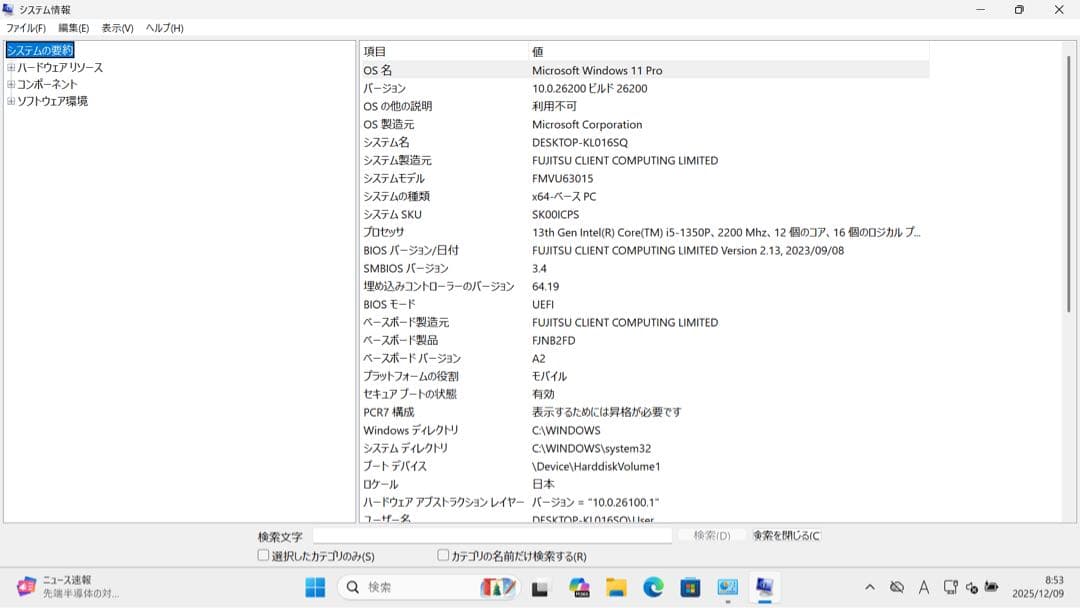The image size is (1080, 608).
Task: Switch IME mode via the A tray icon
Action: click(923, 588)
